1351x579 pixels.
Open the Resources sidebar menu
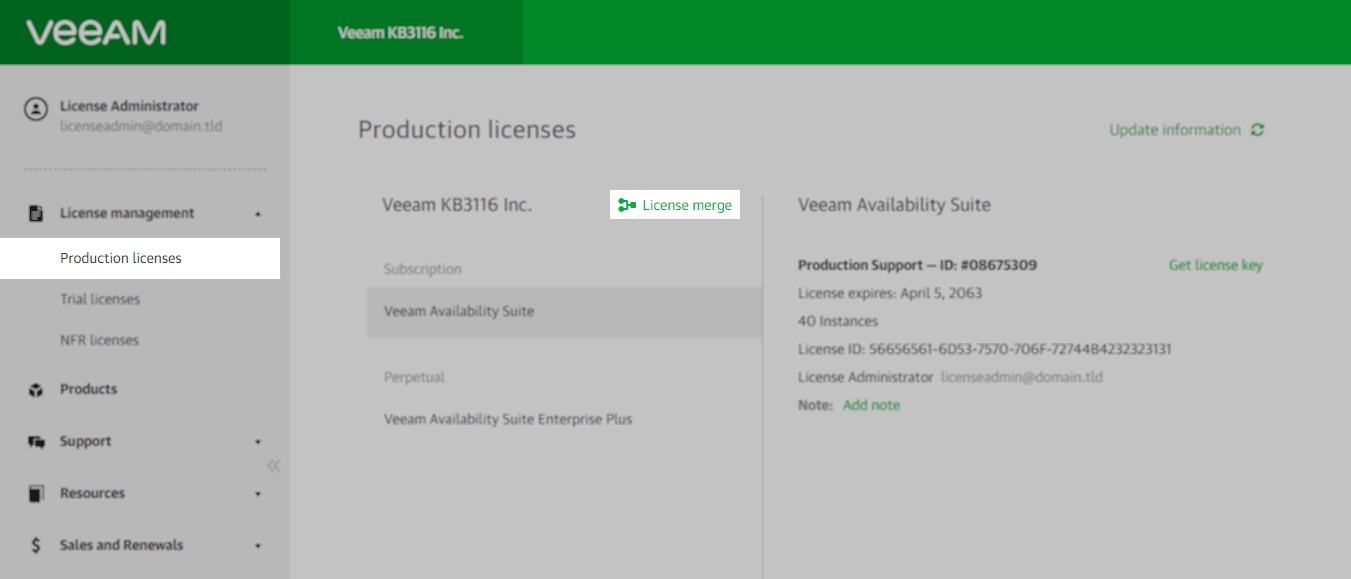point(92,493)
